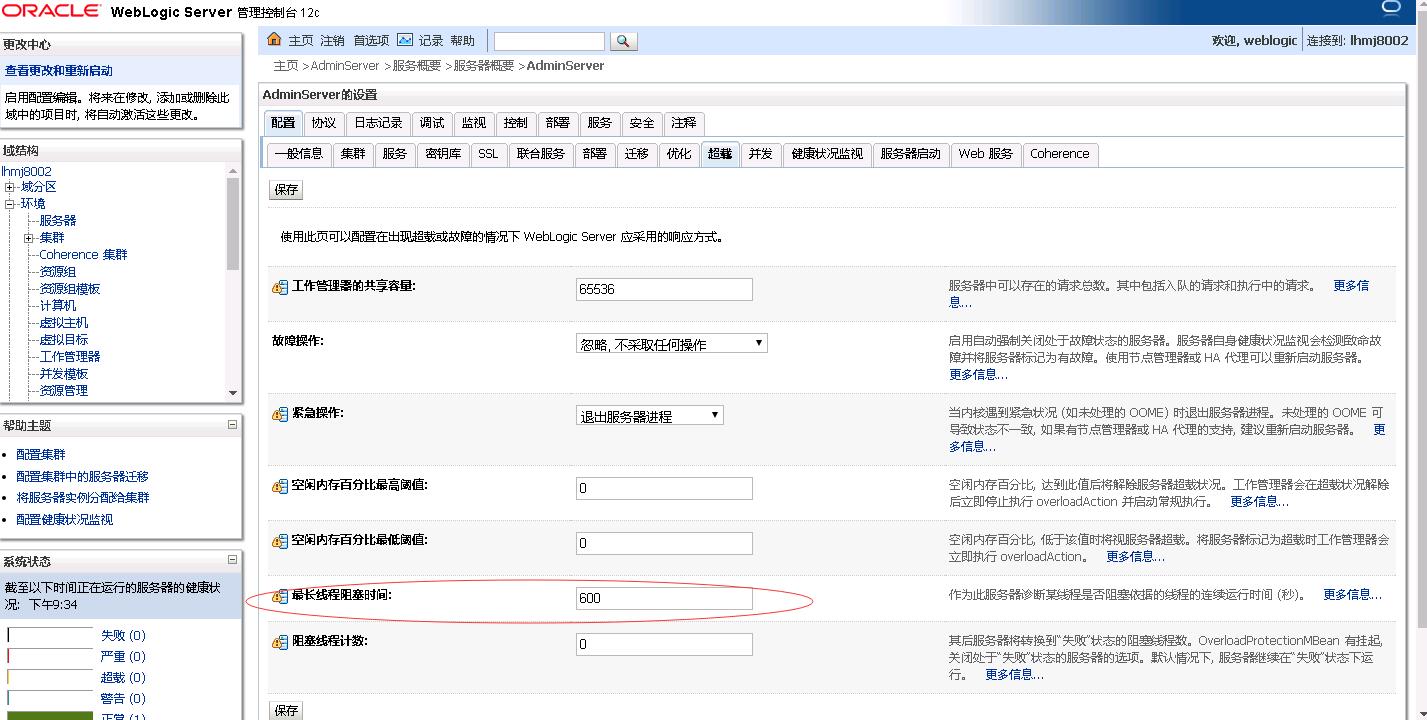This screenshot has height=720, width=1427.
Task: Collapse the 系统状态 panel
Action: tap(232, 560)
